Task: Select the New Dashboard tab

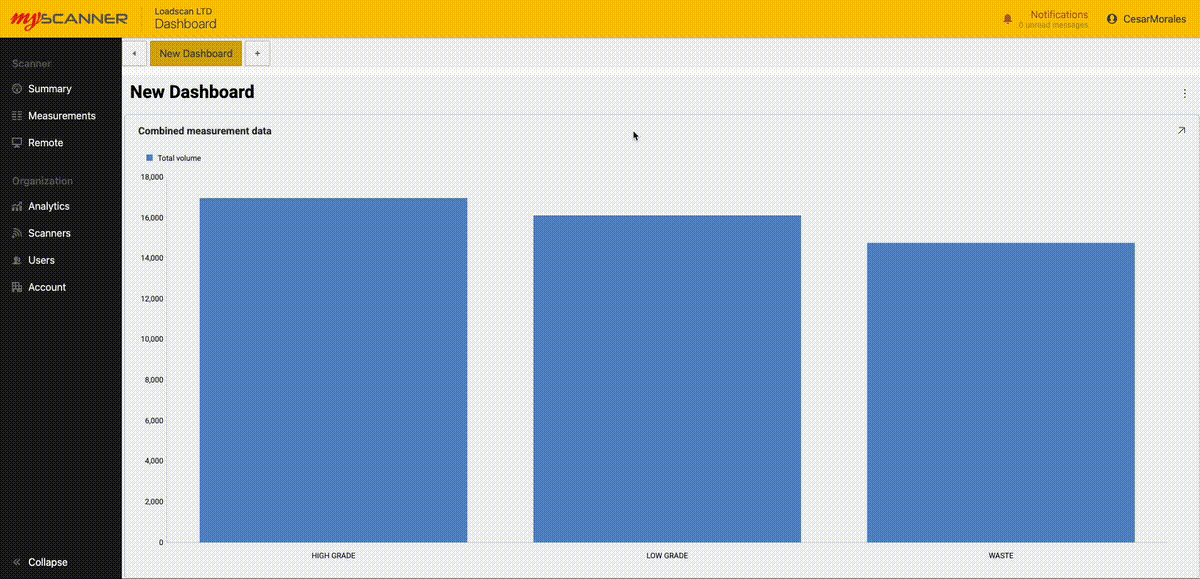Action: pos(196,53)
